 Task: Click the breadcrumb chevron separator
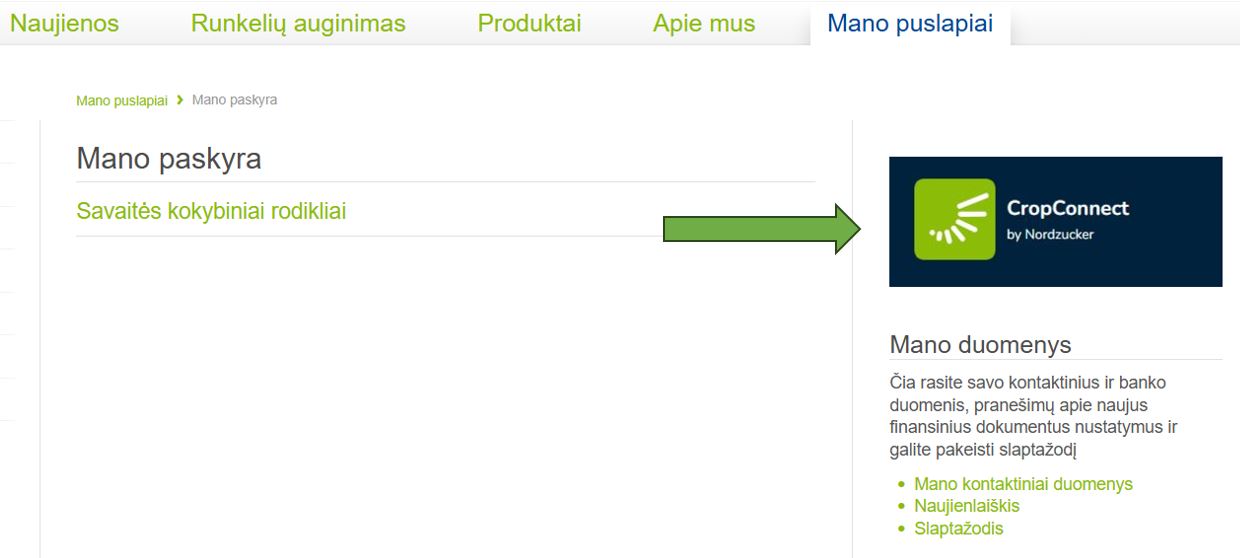pyautogui.click(x=180, y=100)
